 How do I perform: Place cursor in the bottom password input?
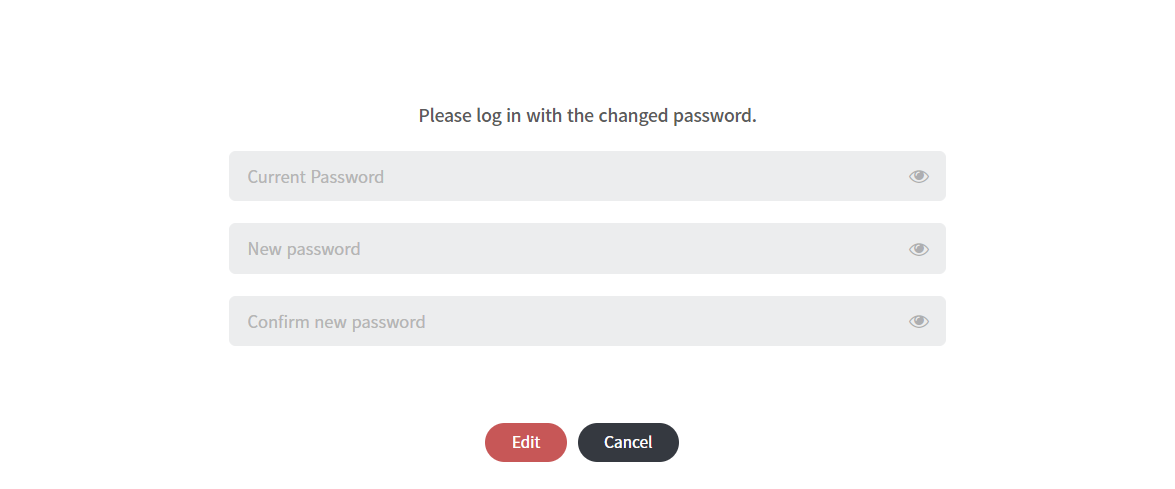(x=560, y=321)
